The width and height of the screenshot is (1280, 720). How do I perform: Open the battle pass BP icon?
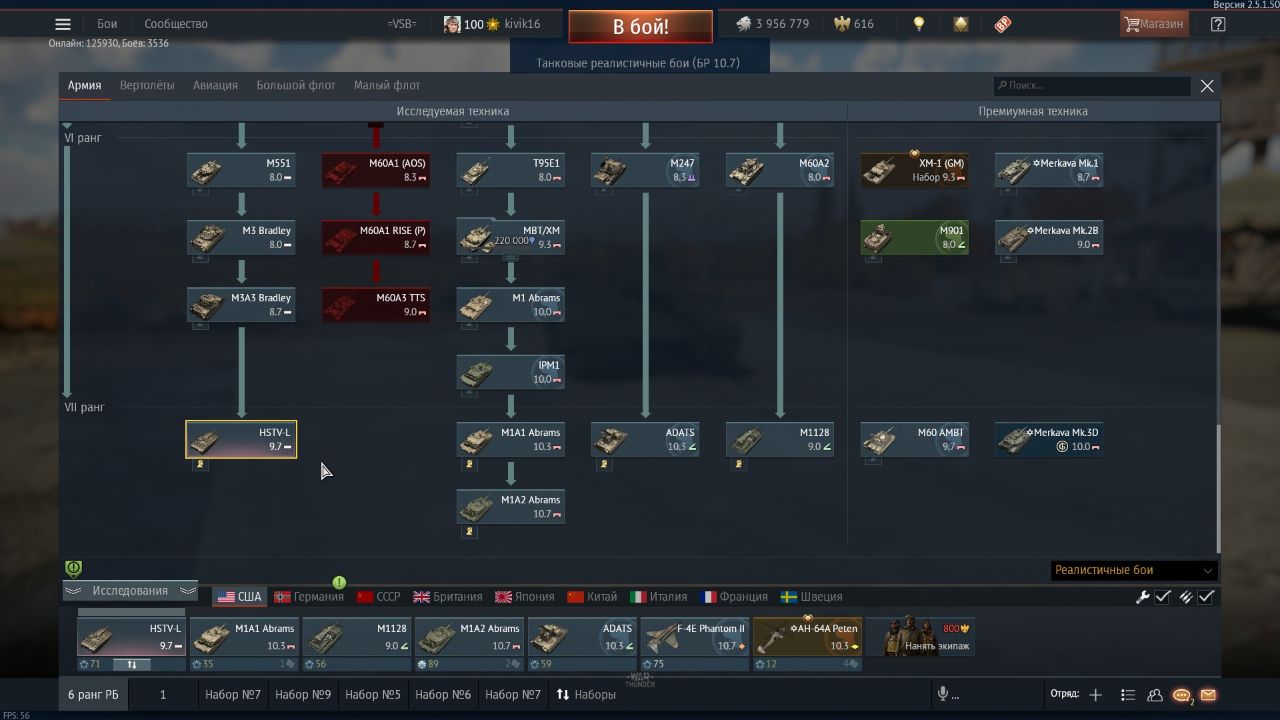(x=1003, y=24)
